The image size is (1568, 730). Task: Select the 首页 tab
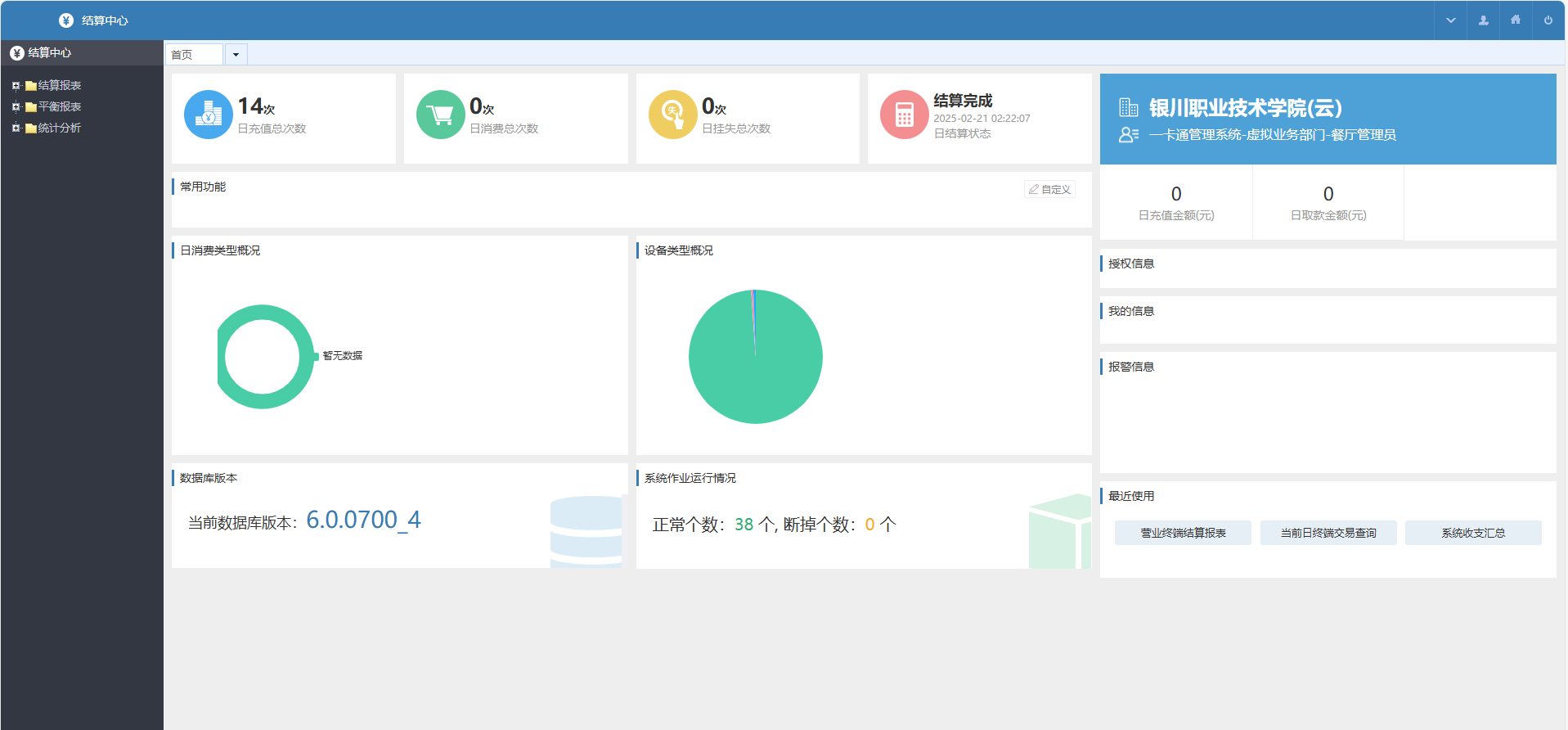[194, 55]
